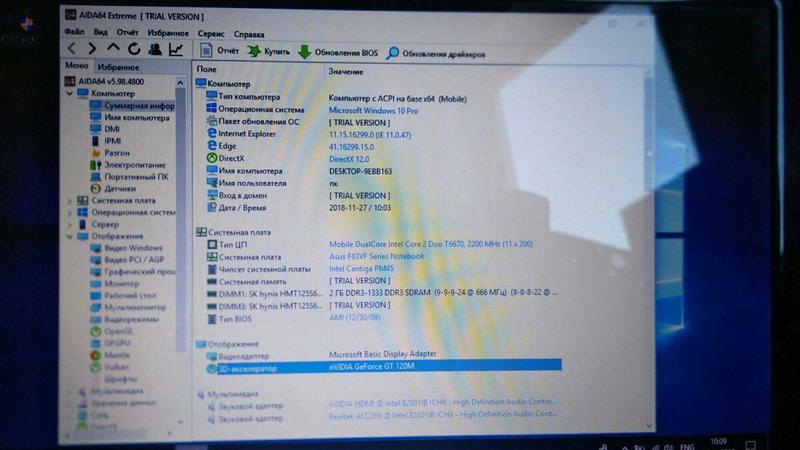Click the Intel Core 2 Duo T6670 link
Viewport: 800px width, 450px height.
pyautogui.click(x=431, y=244)
